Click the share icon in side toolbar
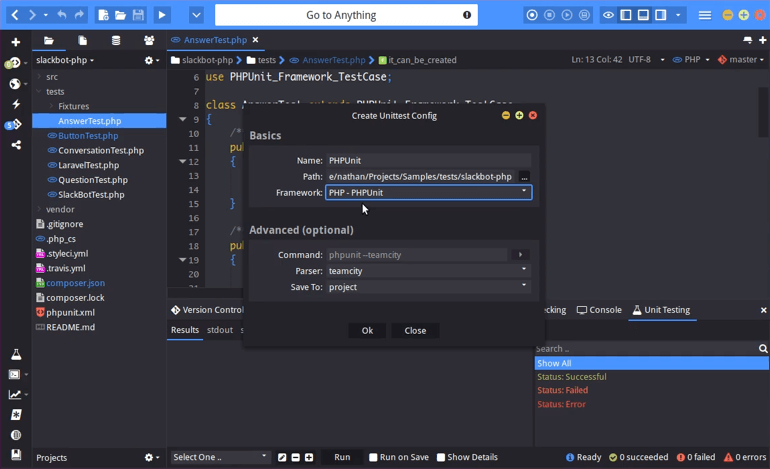Screen dimensions: 770x469 16,145
